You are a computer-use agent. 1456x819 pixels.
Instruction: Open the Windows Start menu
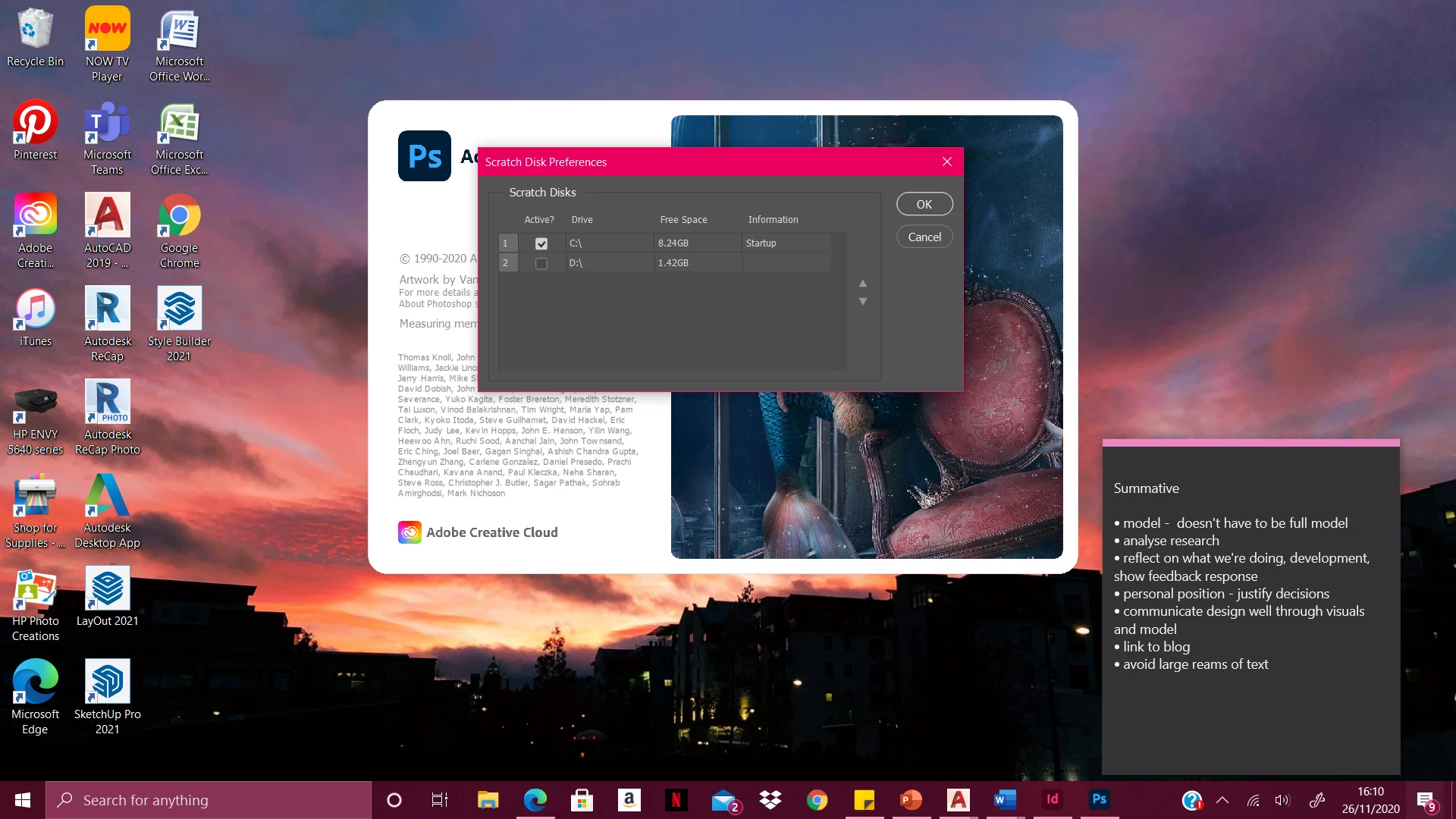pos(23,799)
